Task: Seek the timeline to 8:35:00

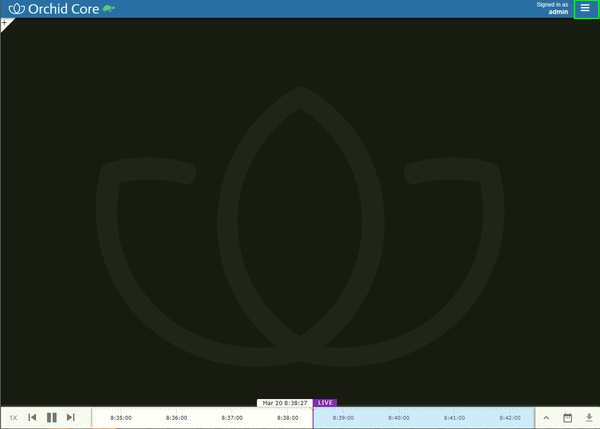Action: click(121, 418)
